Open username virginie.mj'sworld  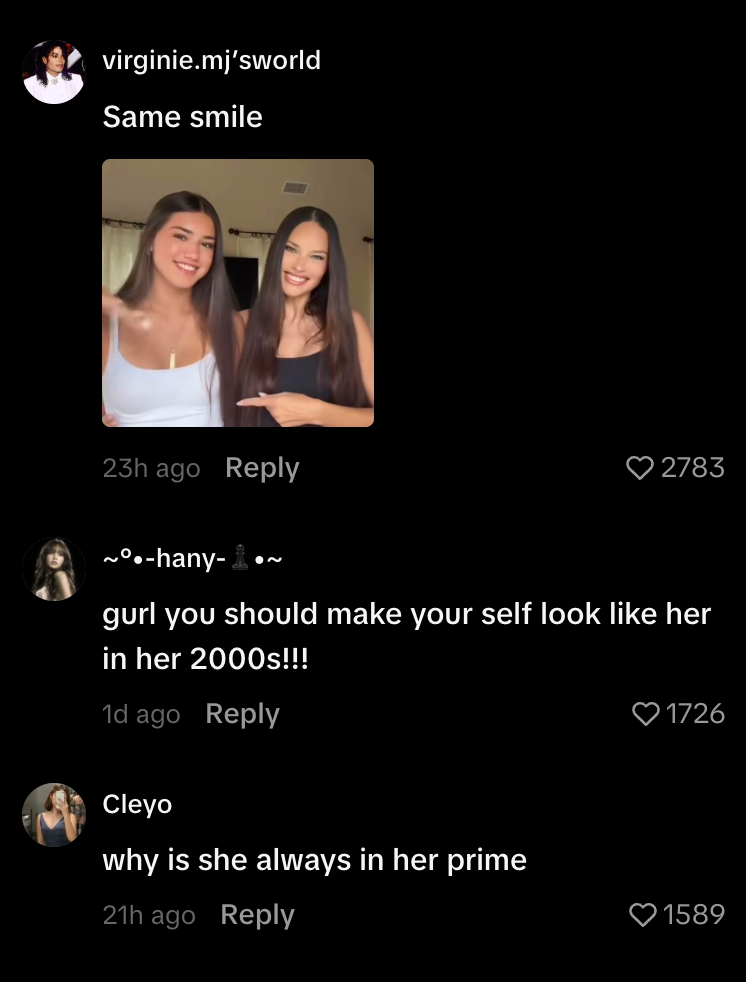[x=212, y=61]
